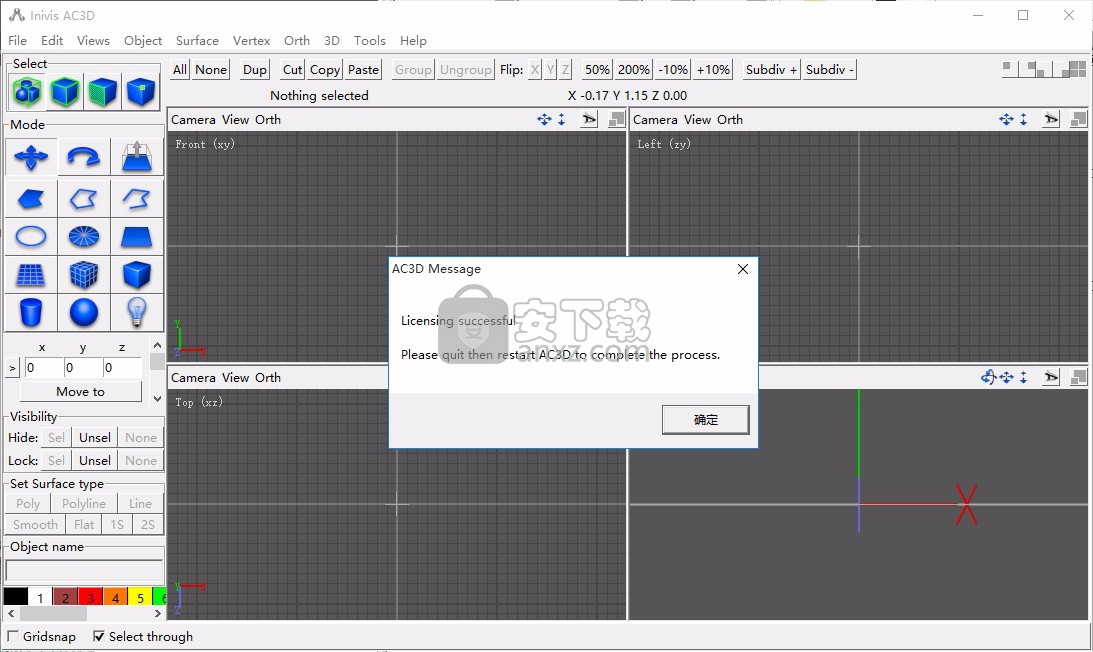1093x652 pixels.
Task: Select the Vertex select mode icon
Action: [140, 91]
